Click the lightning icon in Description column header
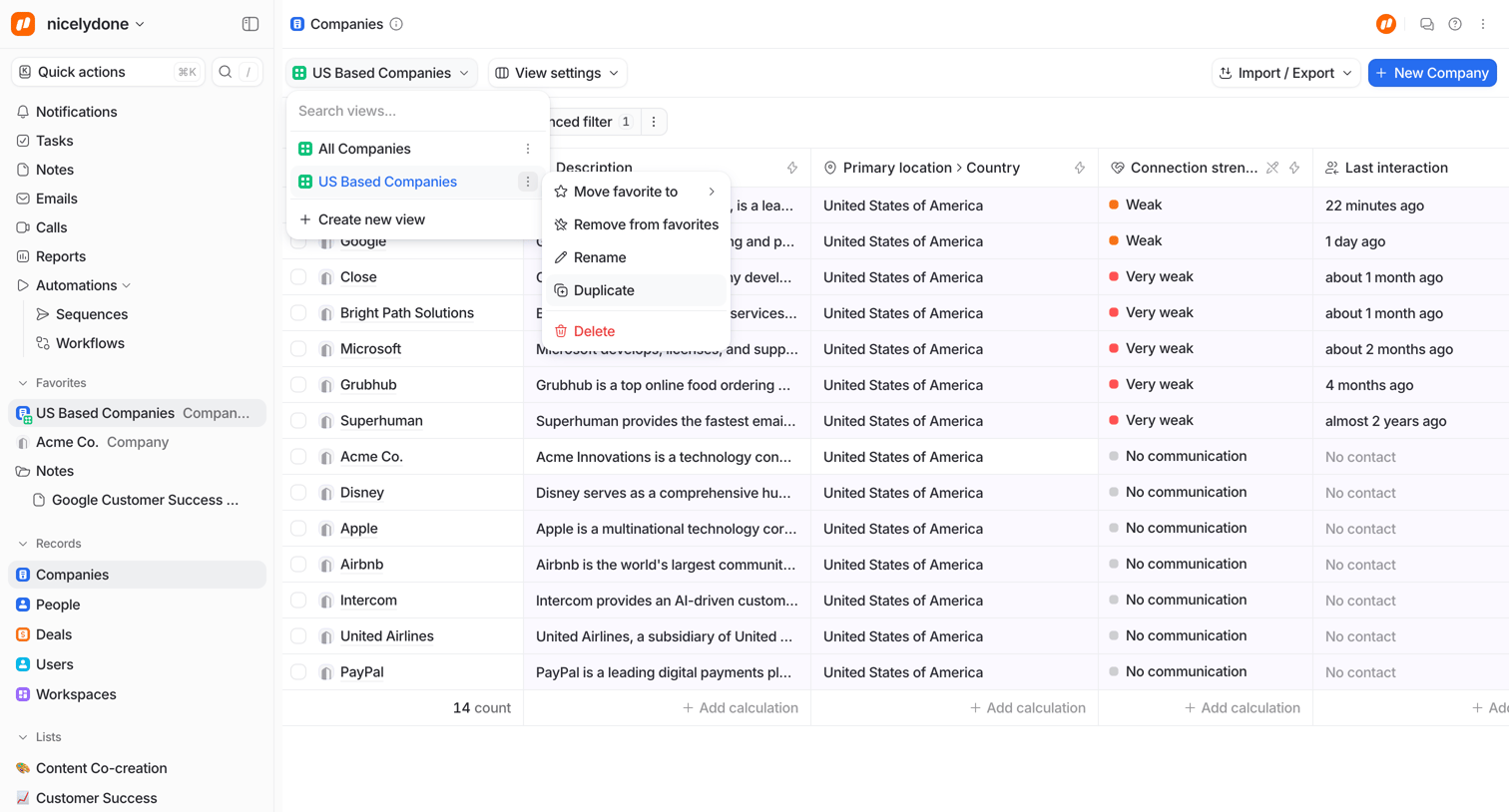The height and width of the screenshot is (812, 1509). [x=792, y=168]
